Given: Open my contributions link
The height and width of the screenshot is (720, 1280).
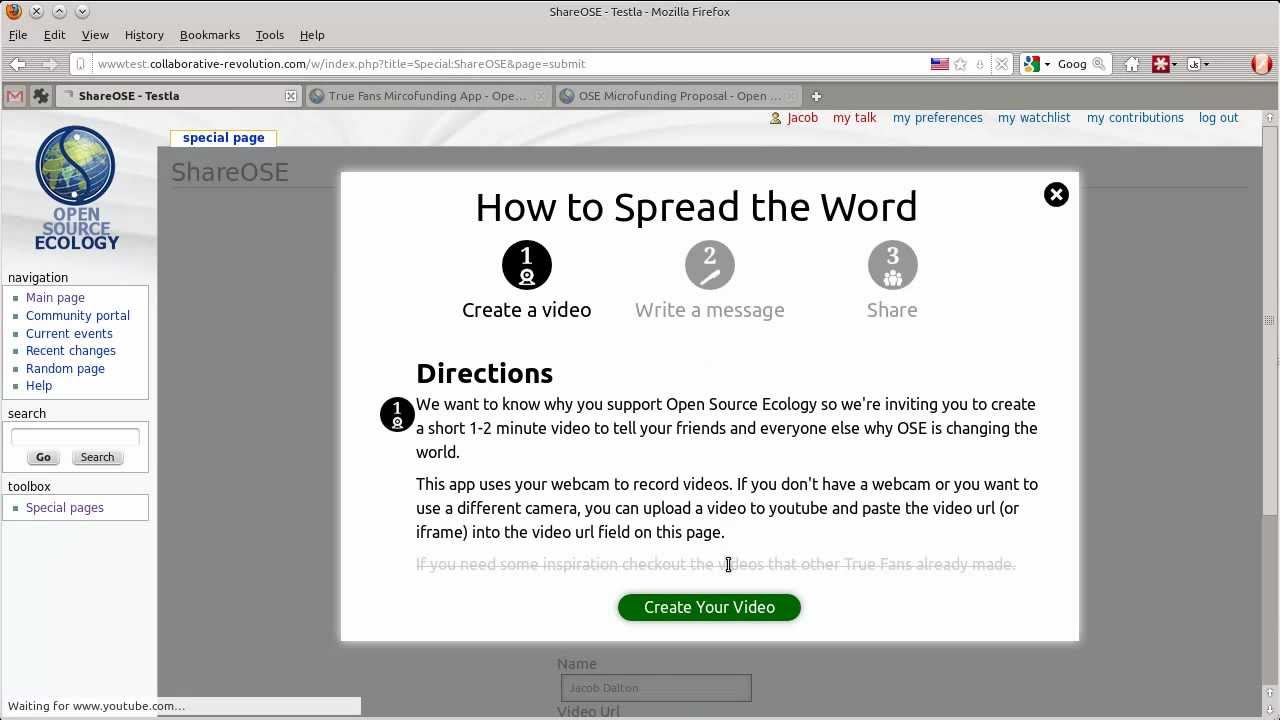Looking at the screenshot, I should coord(1135,118).
